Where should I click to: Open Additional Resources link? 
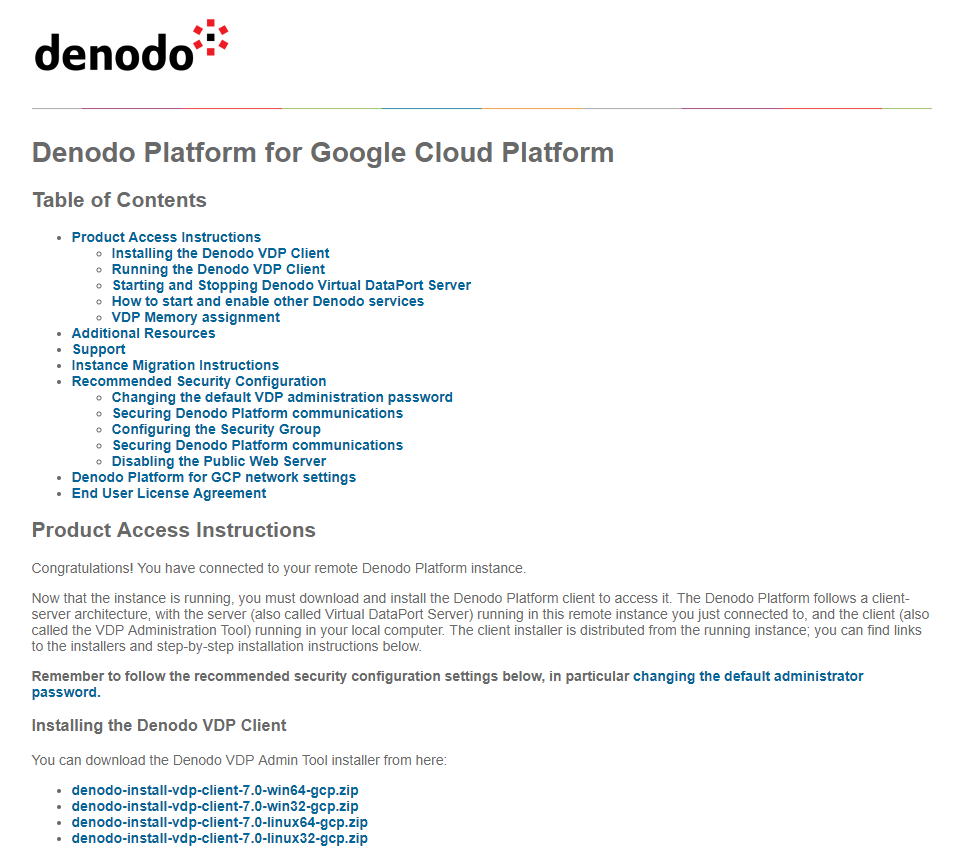coord(143,333)
